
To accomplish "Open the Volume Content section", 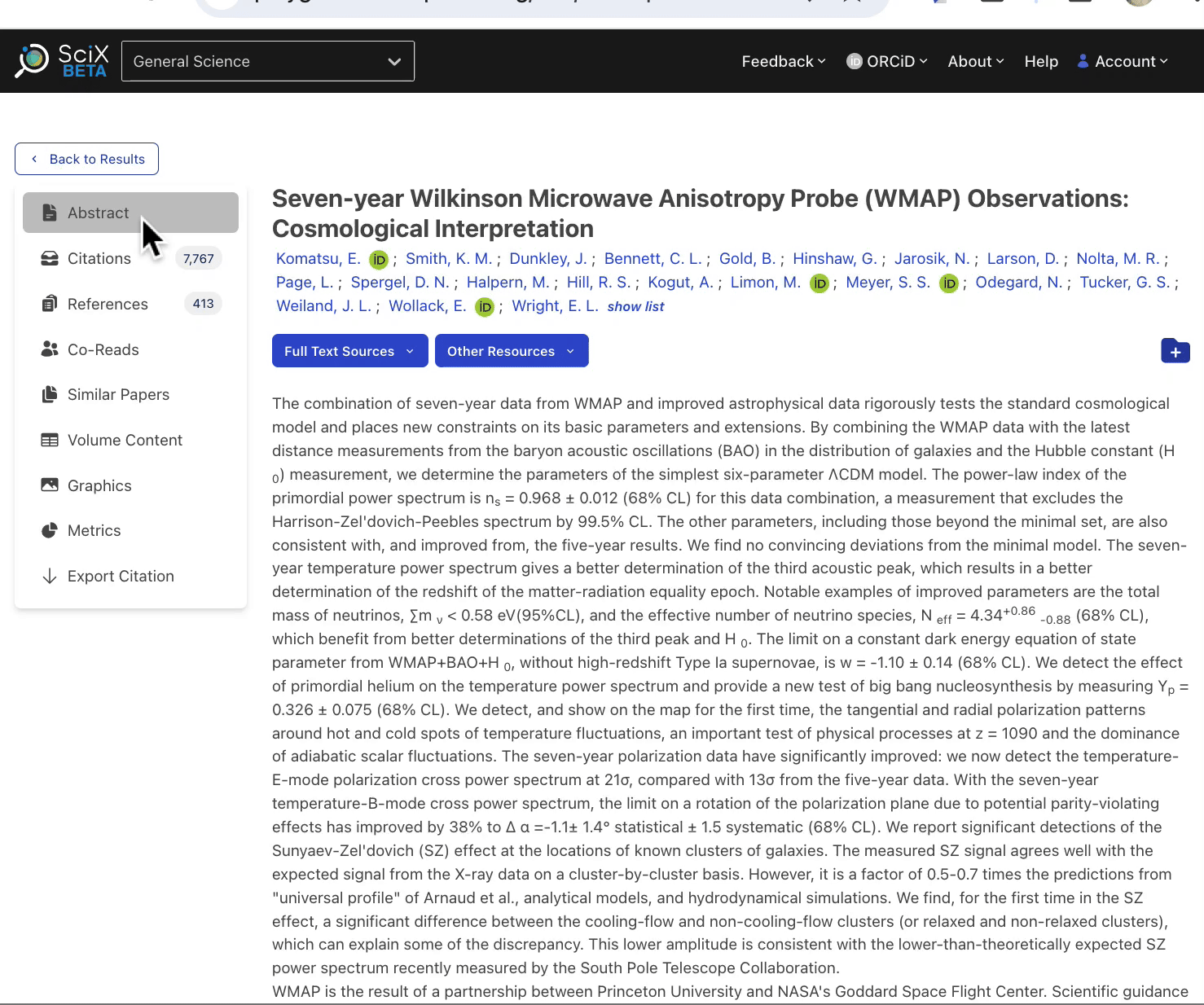I will pyautogui.click(x=124, y=440).
